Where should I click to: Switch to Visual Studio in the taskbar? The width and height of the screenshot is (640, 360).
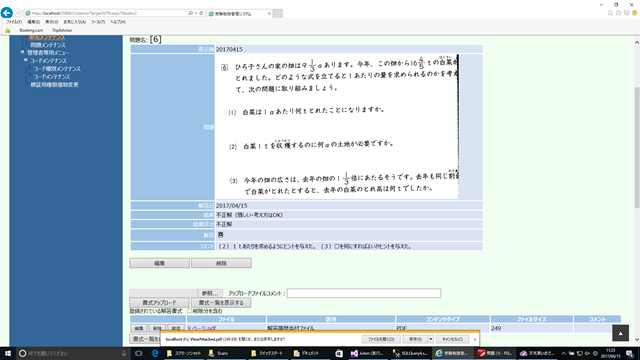(367, 353)
